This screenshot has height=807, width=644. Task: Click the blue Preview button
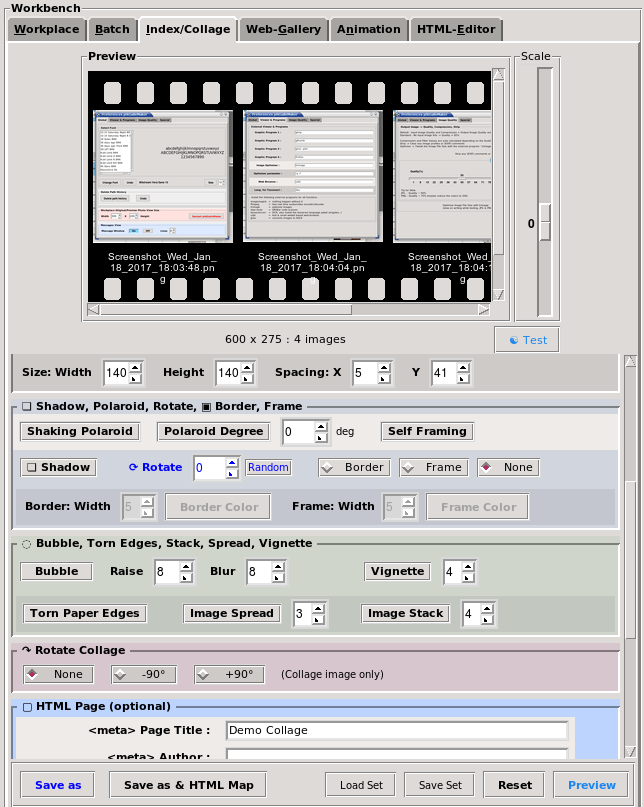(x=591, y=785)
